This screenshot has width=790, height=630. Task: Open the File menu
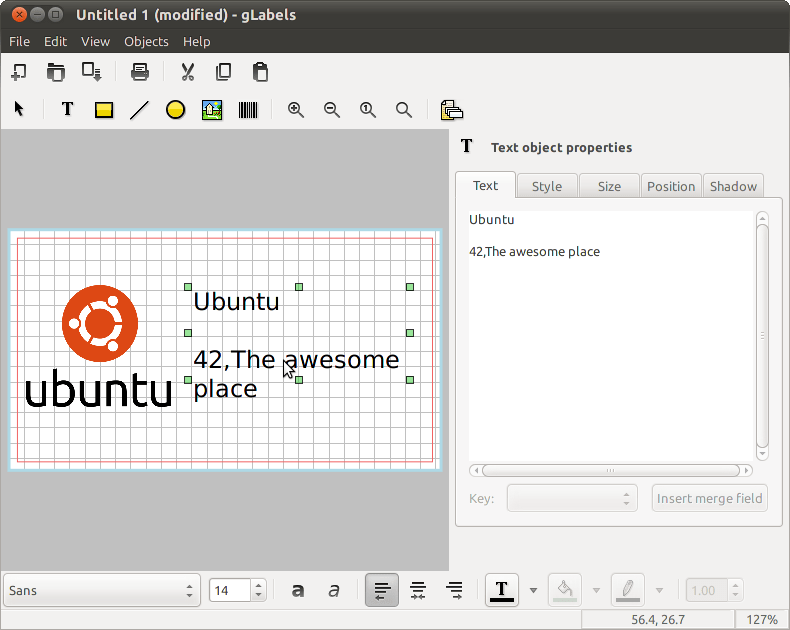pos(20,41)
